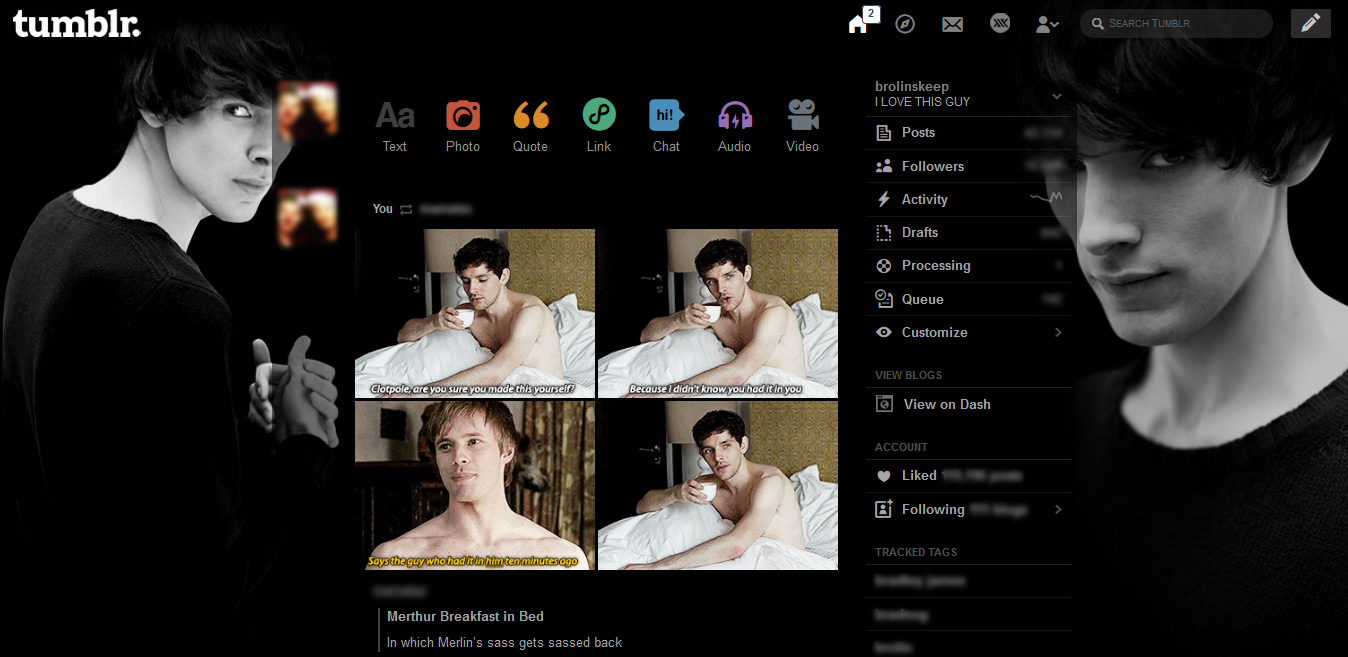This screenshot has width=1348, height=657.
Task: Open the Tumblr home dashboard icon
Action: pos(857,24)
